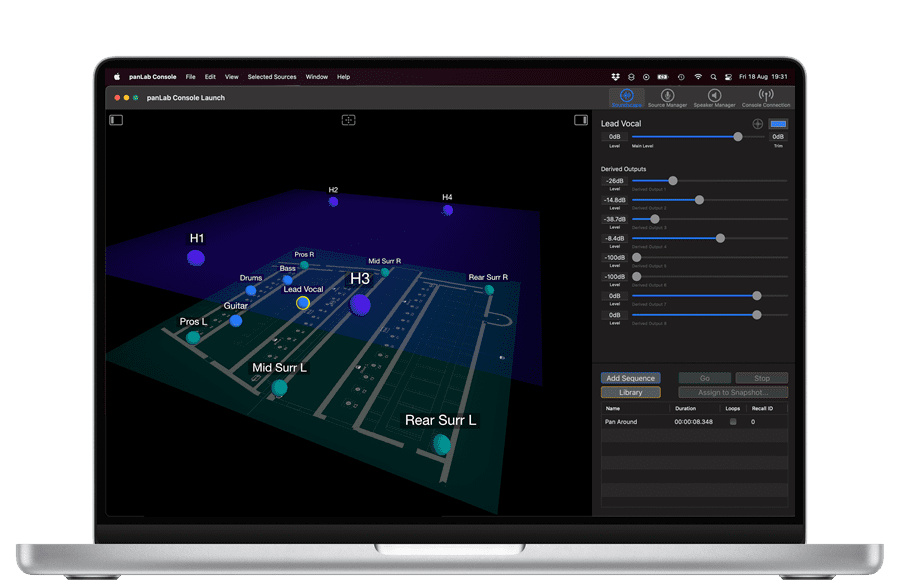Click the Library button

[x=630, y=392]
